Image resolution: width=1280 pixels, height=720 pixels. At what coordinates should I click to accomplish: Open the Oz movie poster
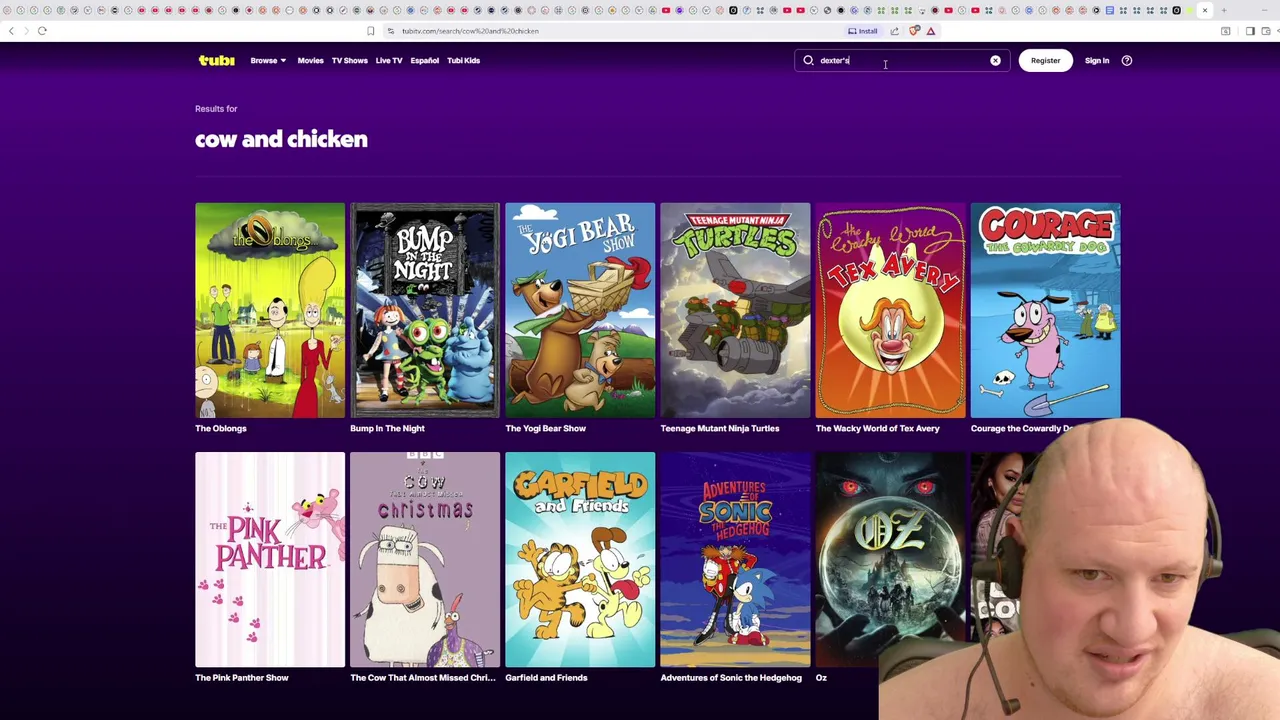[x=890, y=559]
